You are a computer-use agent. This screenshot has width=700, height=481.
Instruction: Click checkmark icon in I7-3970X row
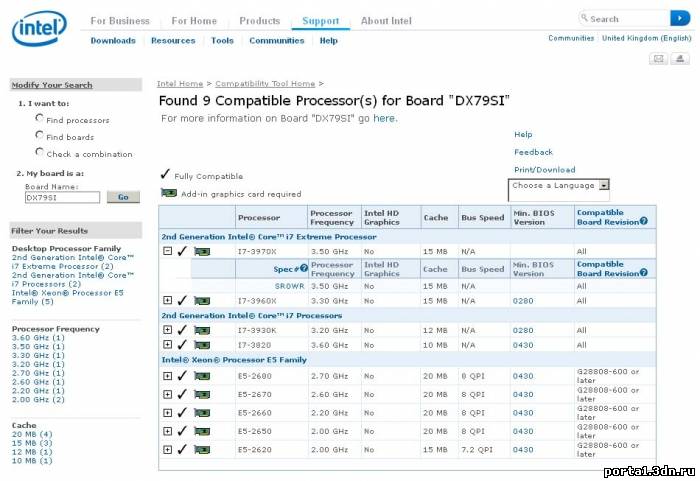[x=182, y=251]
